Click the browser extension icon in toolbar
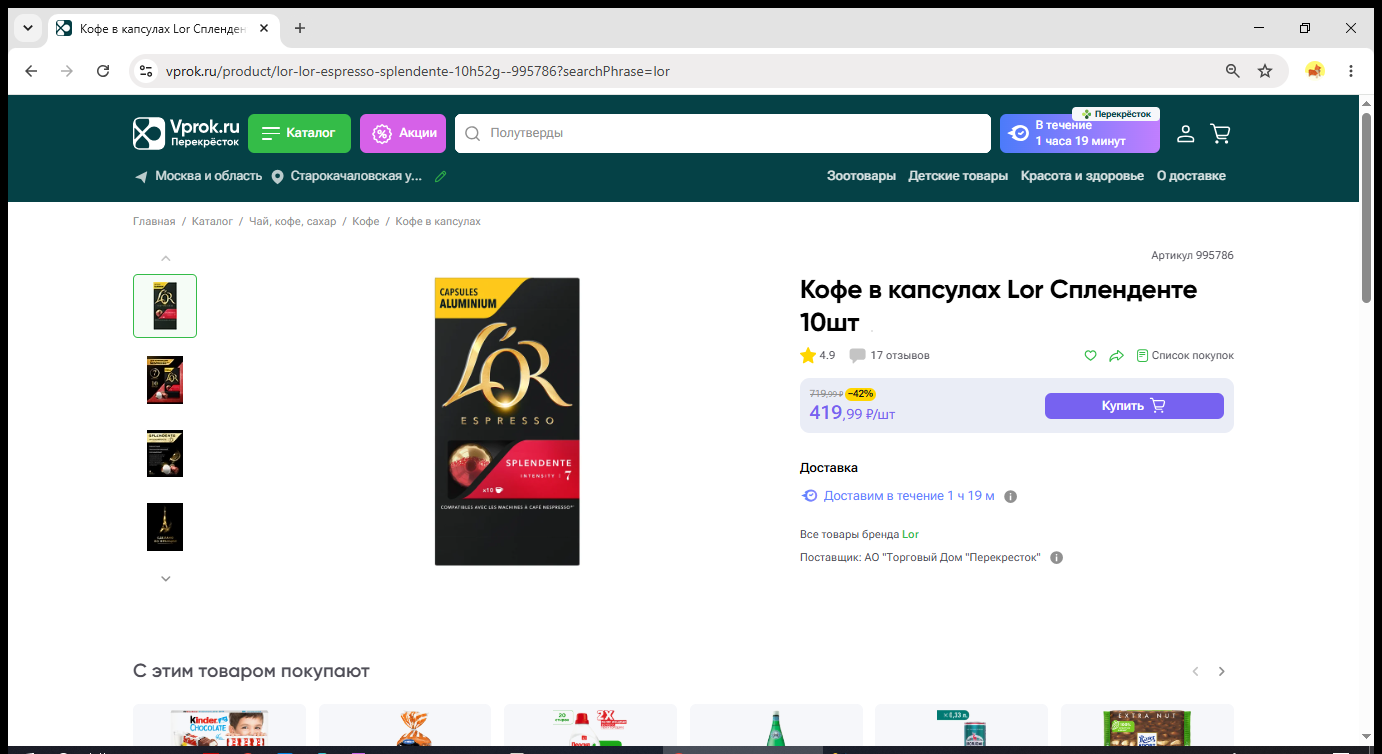 click(1315, 71)
